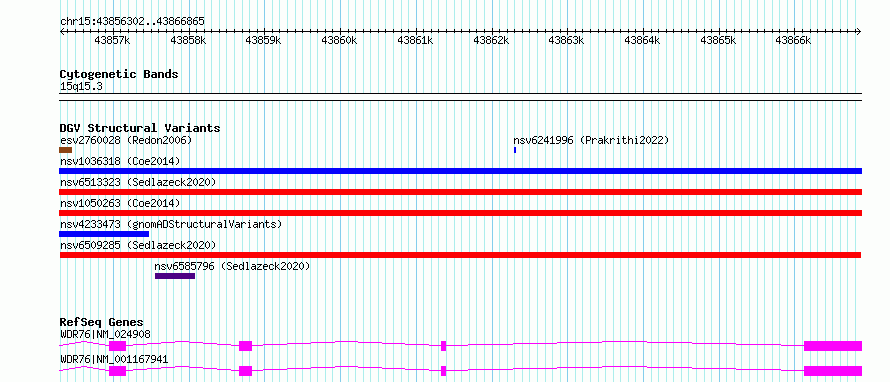Select the dark purple nsv6585796 bar

(x=175, y=276)
